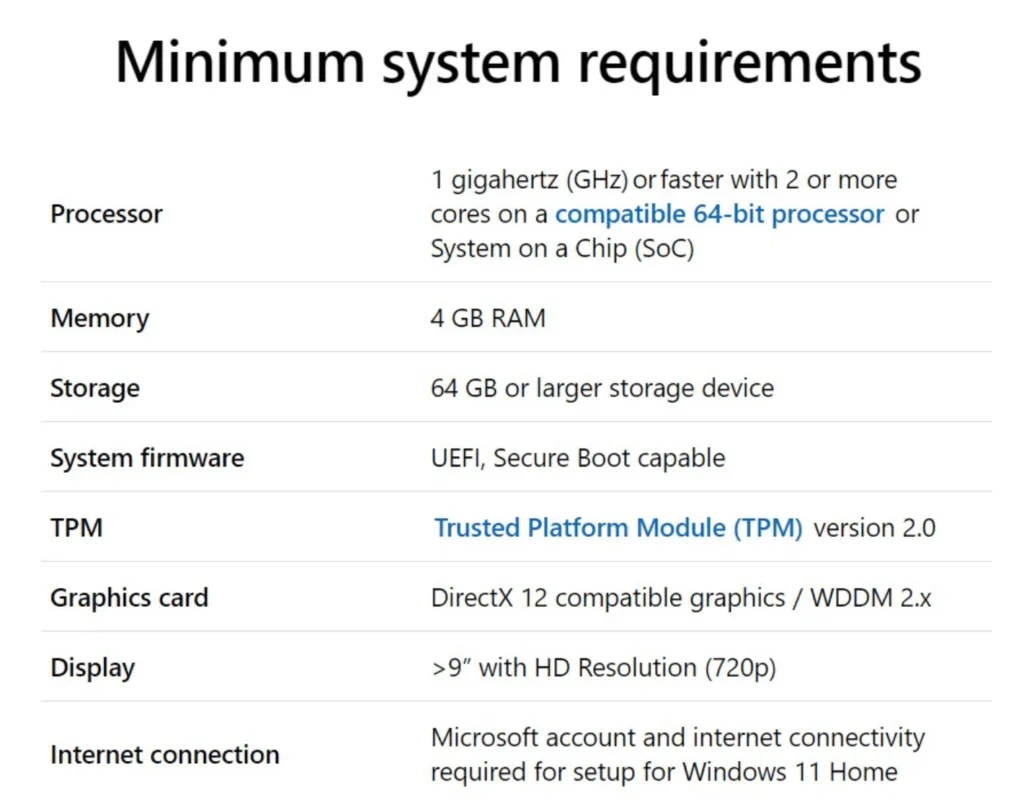Click the version 2.0 text
Viewport: 1024px width, 800px height.
coord(874,528)
